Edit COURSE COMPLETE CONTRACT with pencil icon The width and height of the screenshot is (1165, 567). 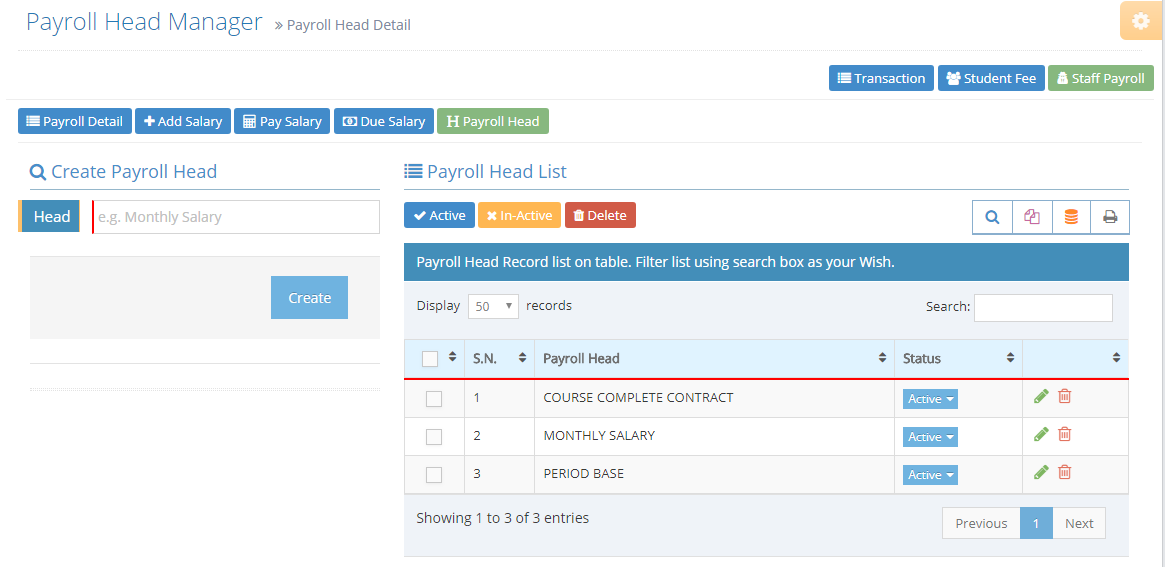point(1041,396)
